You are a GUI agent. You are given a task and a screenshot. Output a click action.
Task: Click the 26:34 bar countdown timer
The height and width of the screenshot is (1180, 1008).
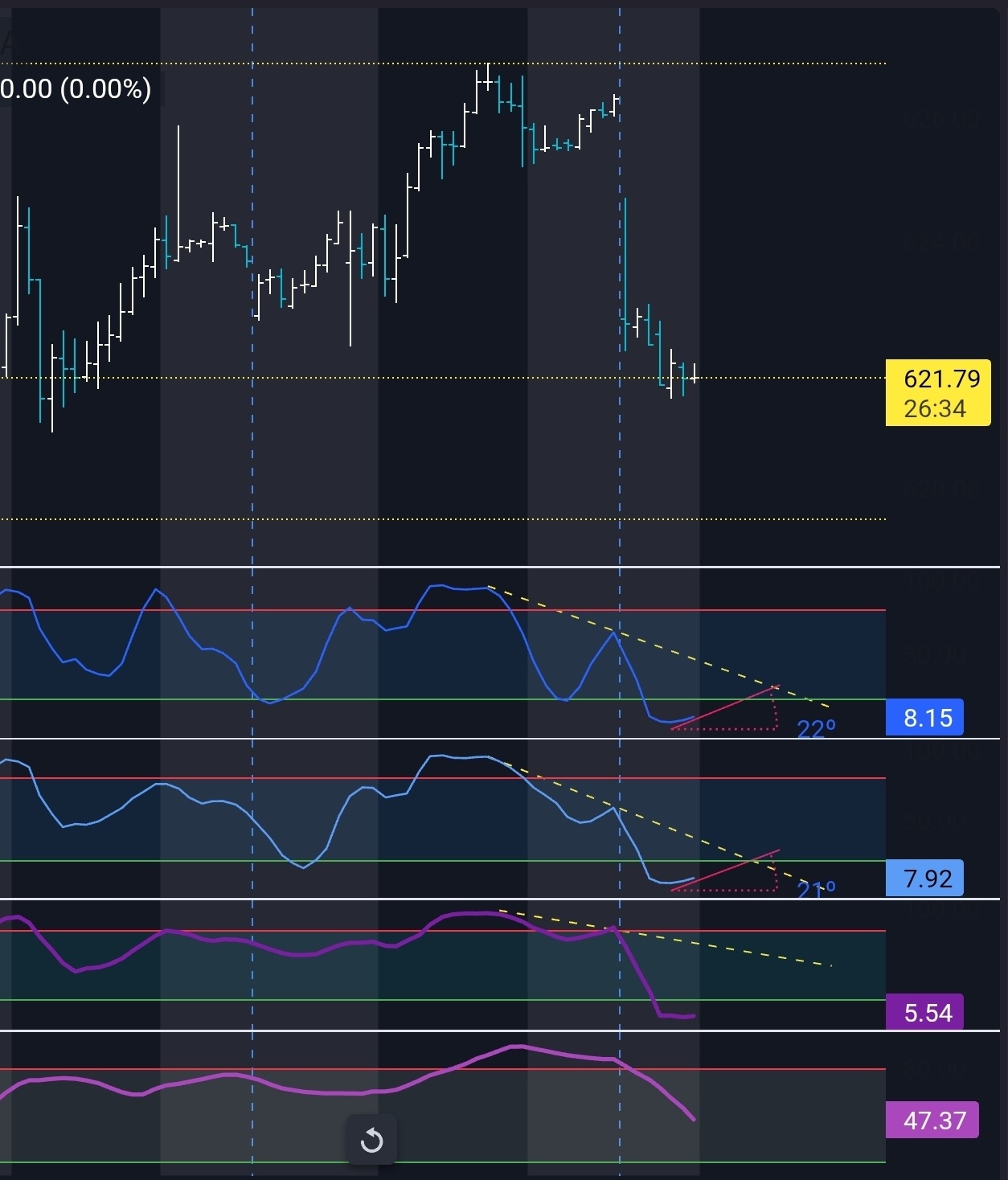click(x=934, y=408)
